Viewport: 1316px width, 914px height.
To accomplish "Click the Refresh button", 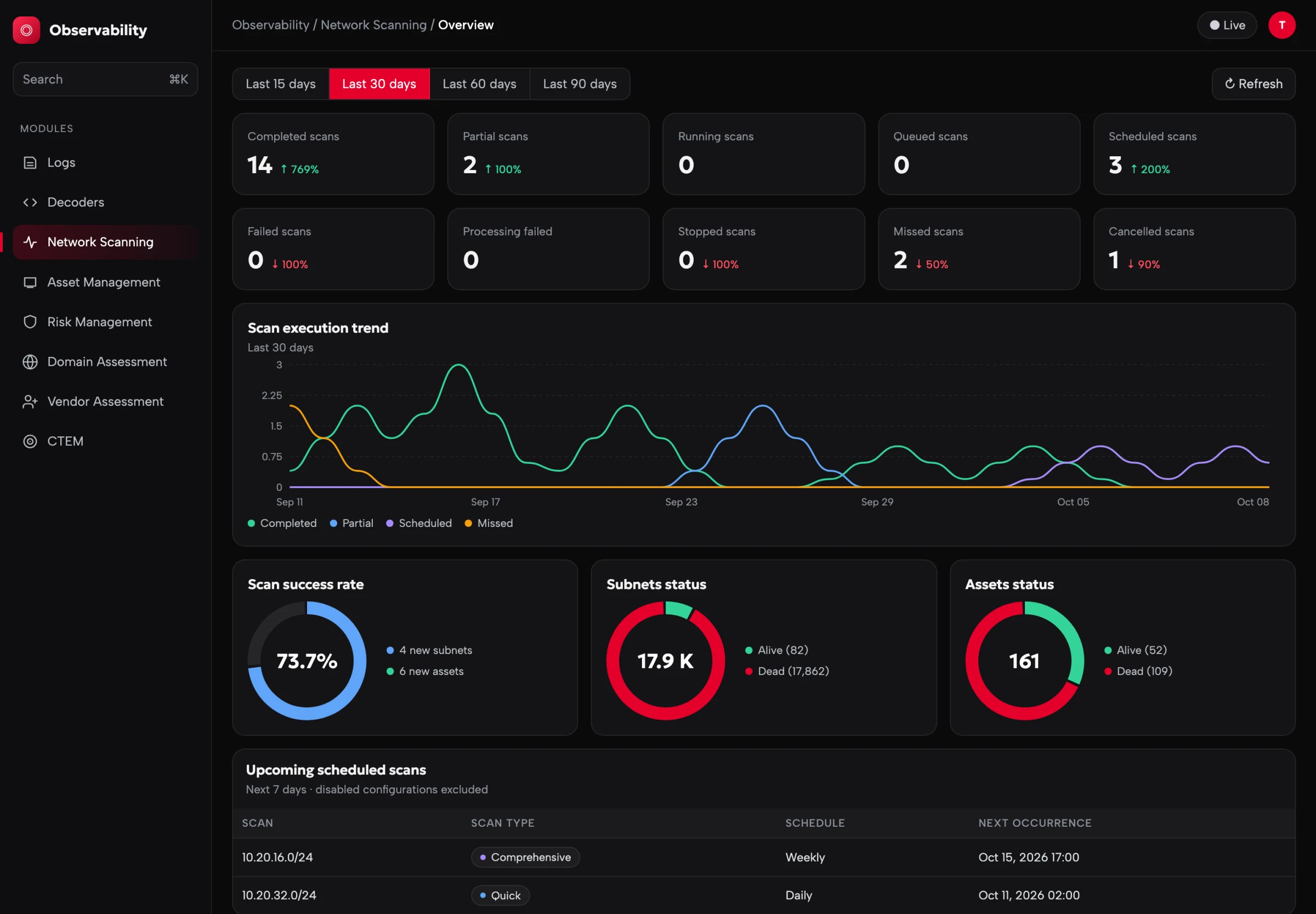I will coord(1253,83).
